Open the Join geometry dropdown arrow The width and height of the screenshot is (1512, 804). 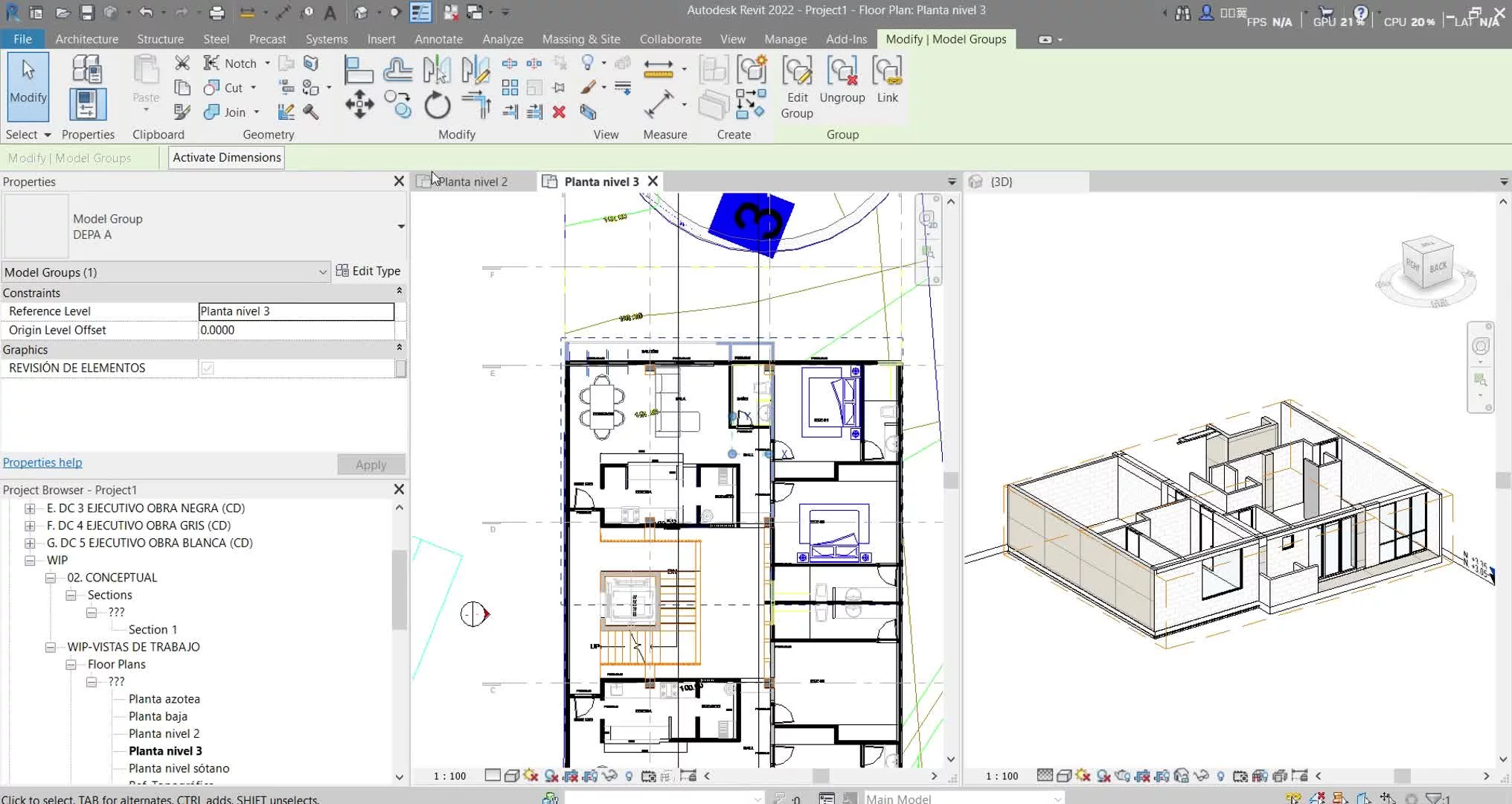pyautogui.click(x=257, y=112)
